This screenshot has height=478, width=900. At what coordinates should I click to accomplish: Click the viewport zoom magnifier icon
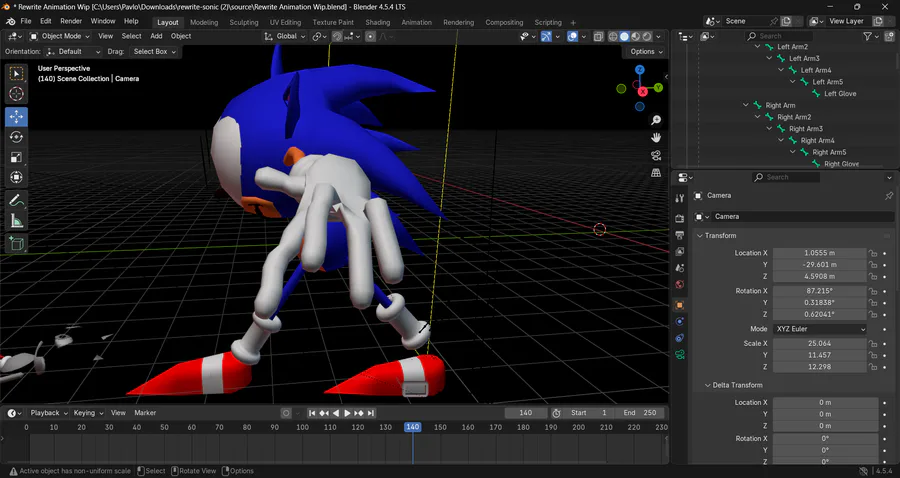(656, 120)
